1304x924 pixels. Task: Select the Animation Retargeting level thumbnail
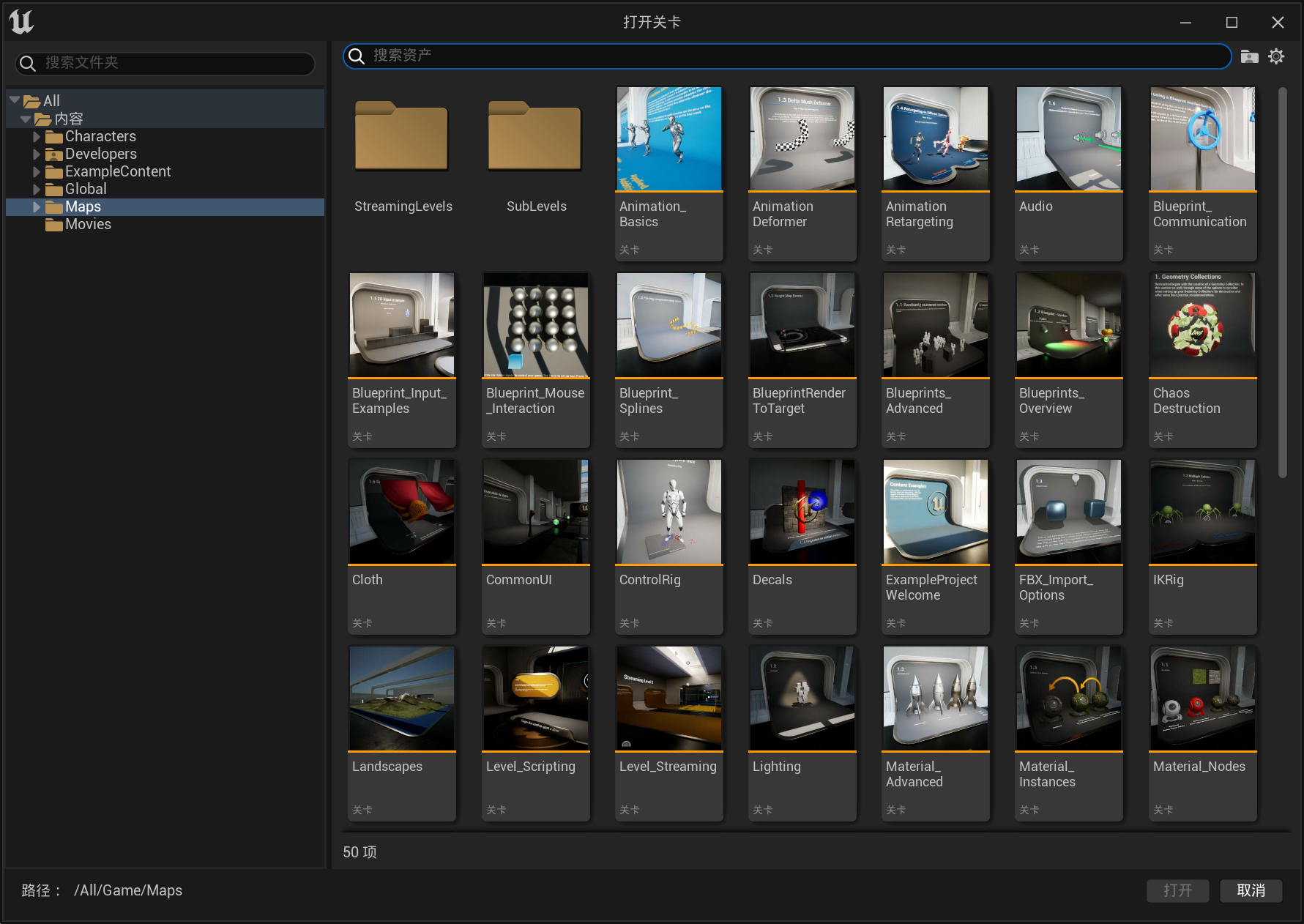point(936,139)
